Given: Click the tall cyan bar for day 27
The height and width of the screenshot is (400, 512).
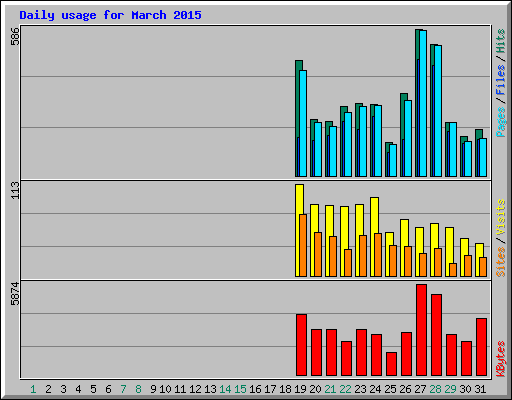Looking at the screenshot, I should tap(423, 103).
